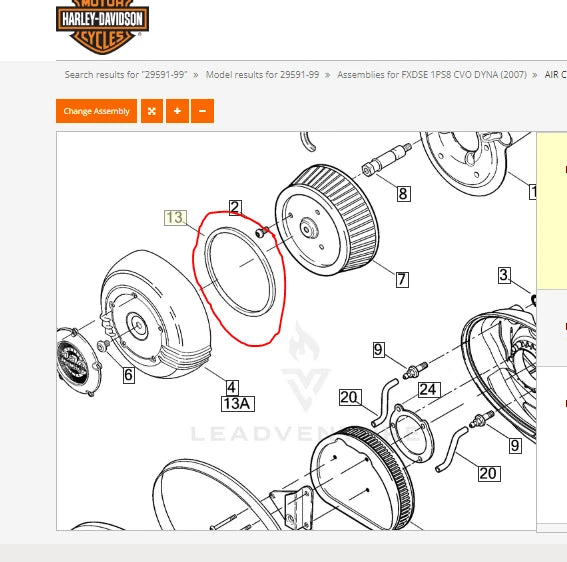Select part callout 2 in diagram

tap(235, 208)
